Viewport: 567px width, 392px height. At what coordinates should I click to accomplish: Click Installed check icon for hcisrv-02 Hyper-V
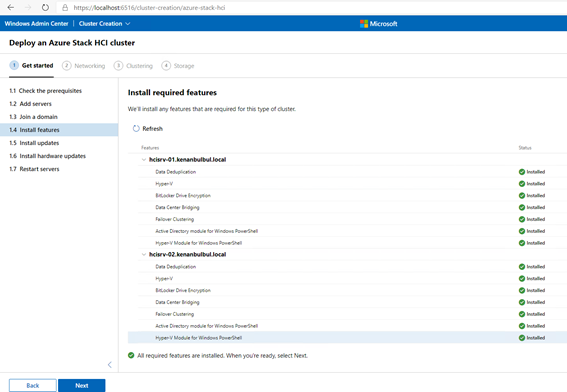click(x=522, y=278)
